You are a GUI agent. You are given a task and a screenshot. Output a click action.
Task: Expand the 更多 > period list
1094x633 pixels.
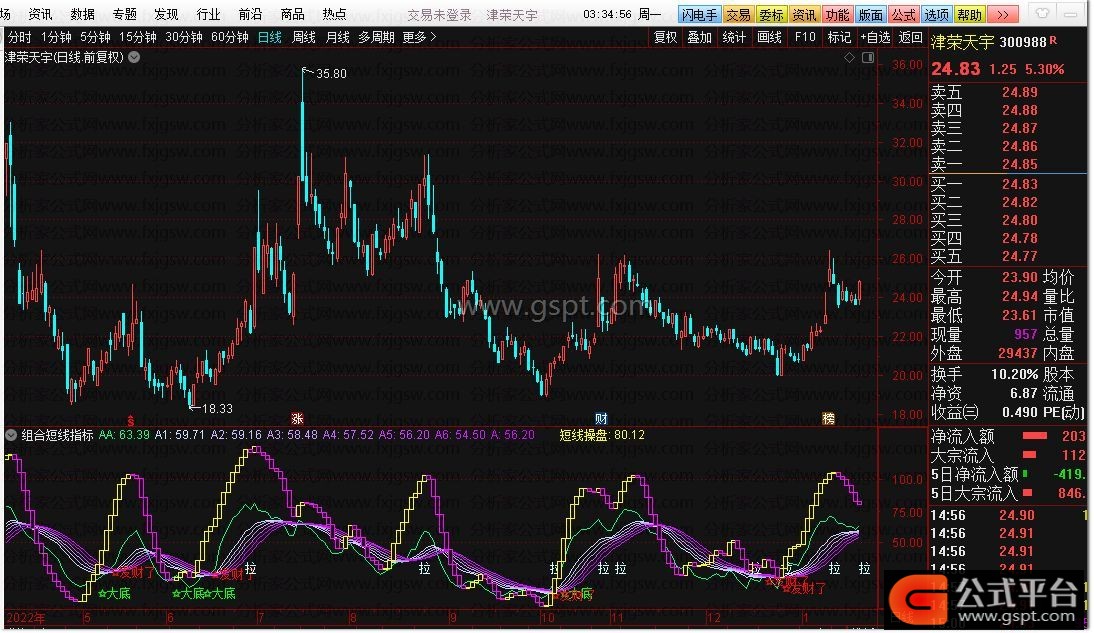[419, 37]
